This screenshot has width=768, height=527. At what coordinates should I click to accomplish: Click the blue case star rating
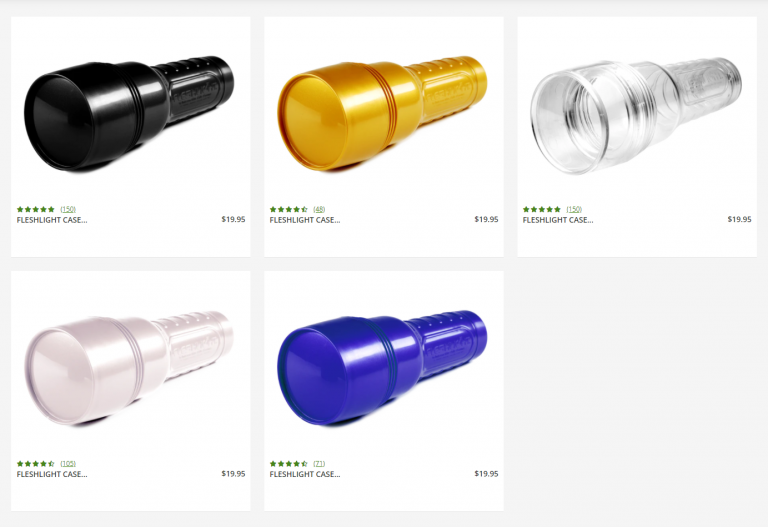pyautogui.click(x=288, y=463)
